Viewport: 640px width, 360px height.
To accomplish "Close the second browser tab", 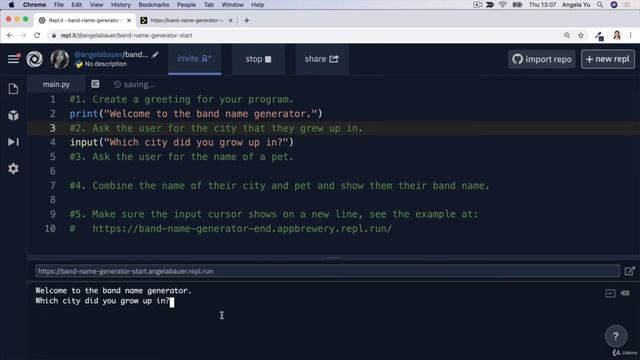I will (230, 20).
